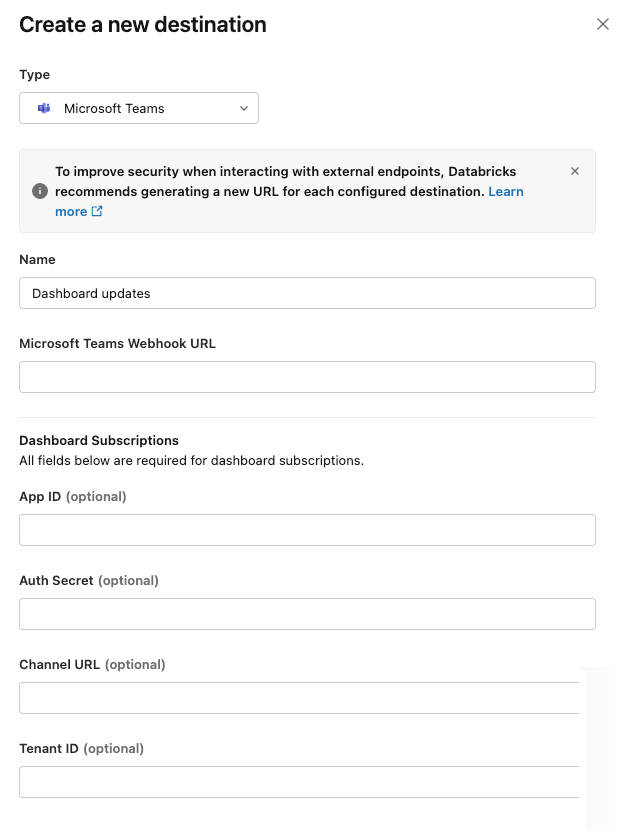Screen dimensions: 620x831
Task: Dismiss the security recommendation banner
Action: [575, 171]
